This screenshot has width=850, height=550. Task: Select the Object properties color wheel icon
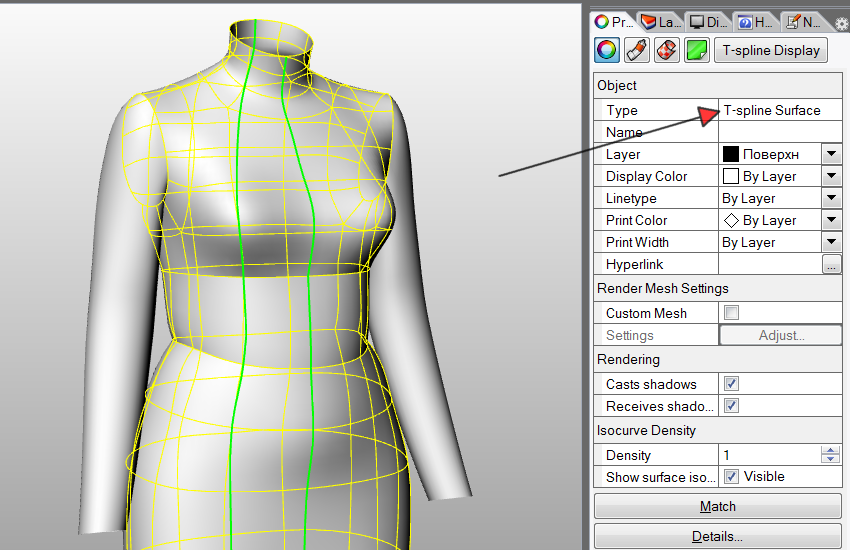(607, 50)
